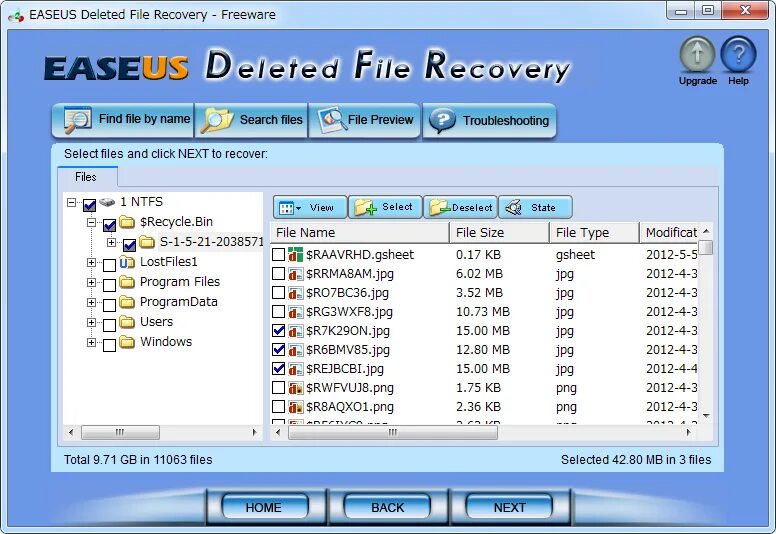
Task: Click file list scroll down arrow
Action: pos(706,416)
